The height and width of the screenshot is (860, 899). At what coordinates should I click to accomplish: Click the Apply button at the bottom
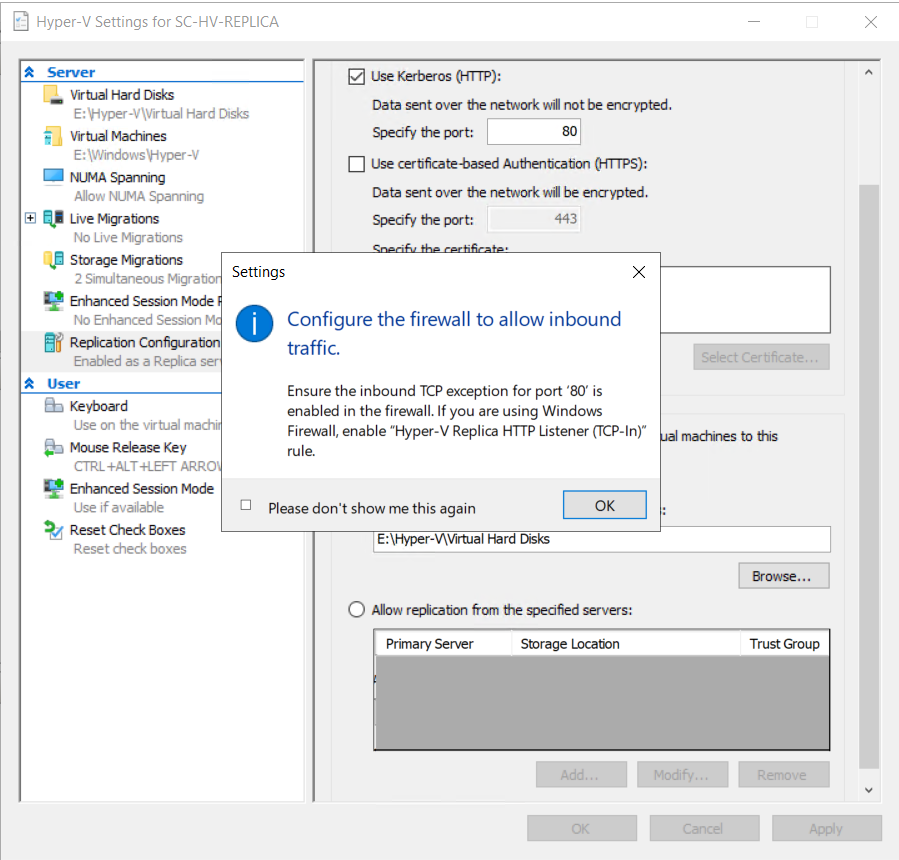coord(826,828)
